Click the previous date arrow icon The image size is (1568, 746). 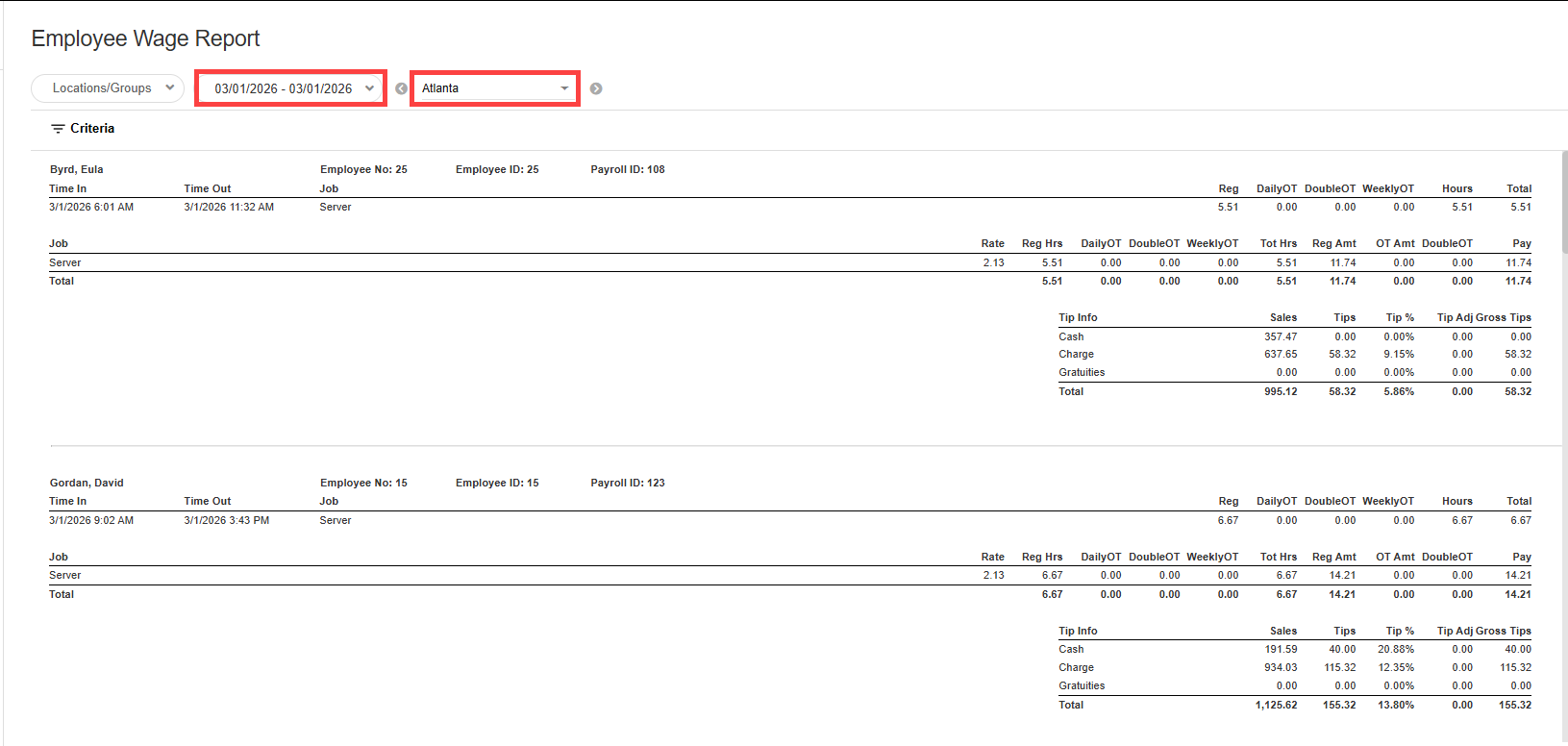402,88
